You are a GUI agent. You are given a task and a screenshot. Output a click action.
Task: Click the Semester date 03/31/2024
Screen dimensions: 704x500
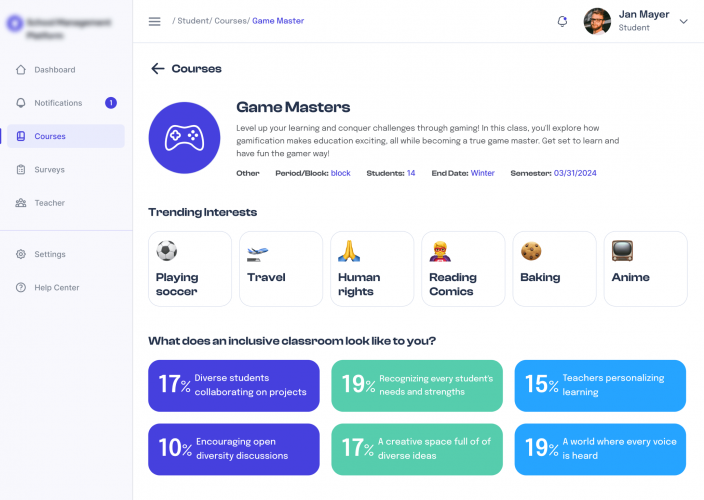coord(575,173)
